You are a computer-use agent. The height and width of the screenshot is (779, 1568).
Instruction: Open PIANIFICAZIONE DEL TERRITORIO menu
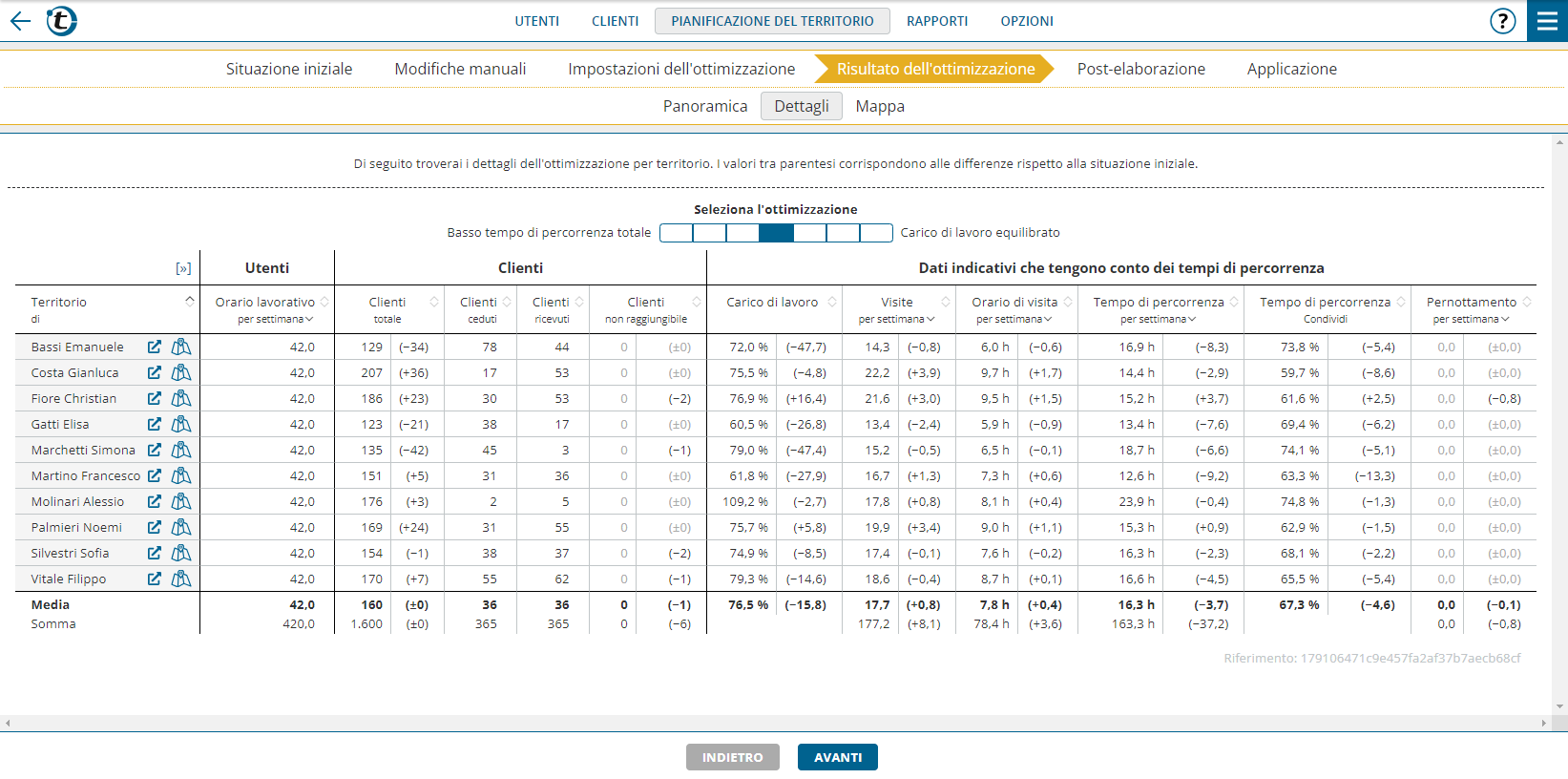click(x=772, y=21)
